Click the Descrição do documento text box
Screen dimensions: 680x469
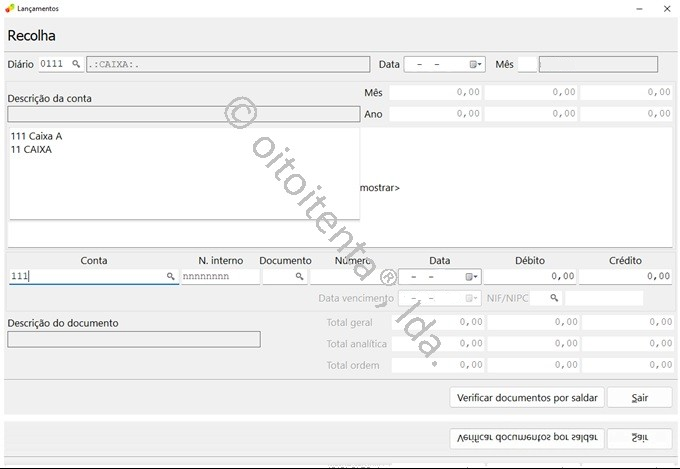133,339
